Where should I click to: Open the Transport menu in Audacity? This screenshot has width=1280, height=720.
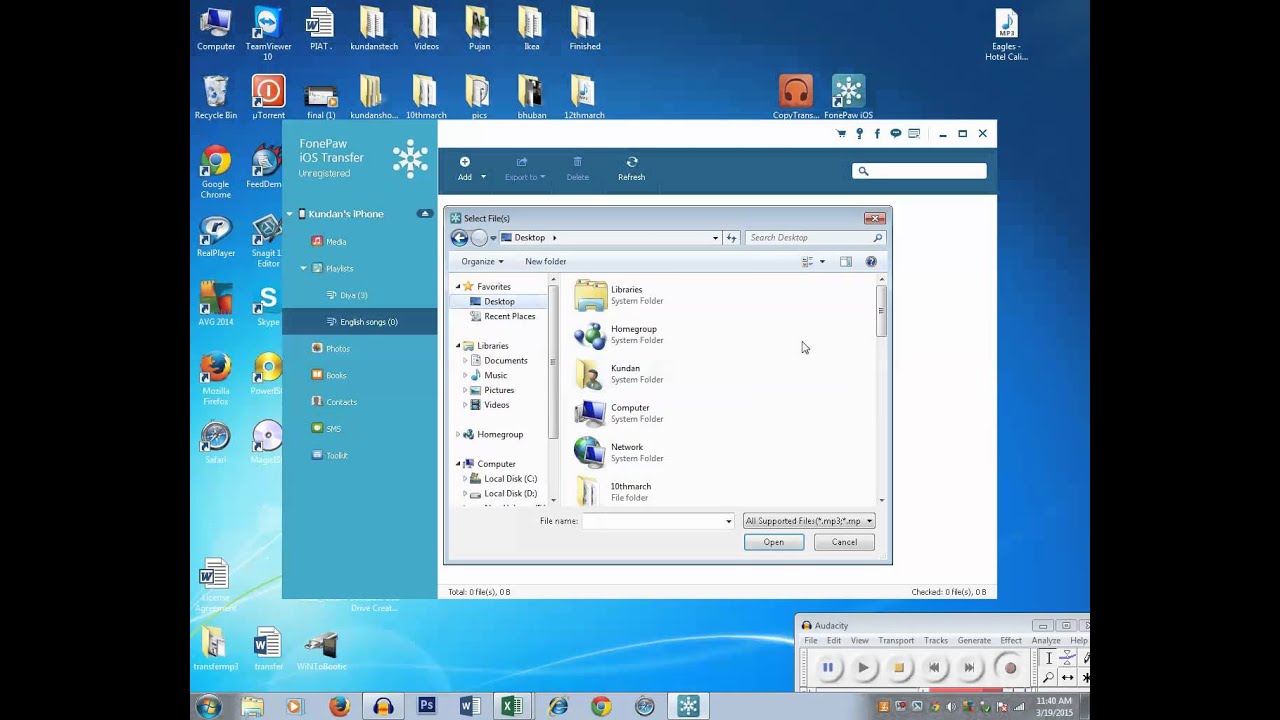pos(896,641)
